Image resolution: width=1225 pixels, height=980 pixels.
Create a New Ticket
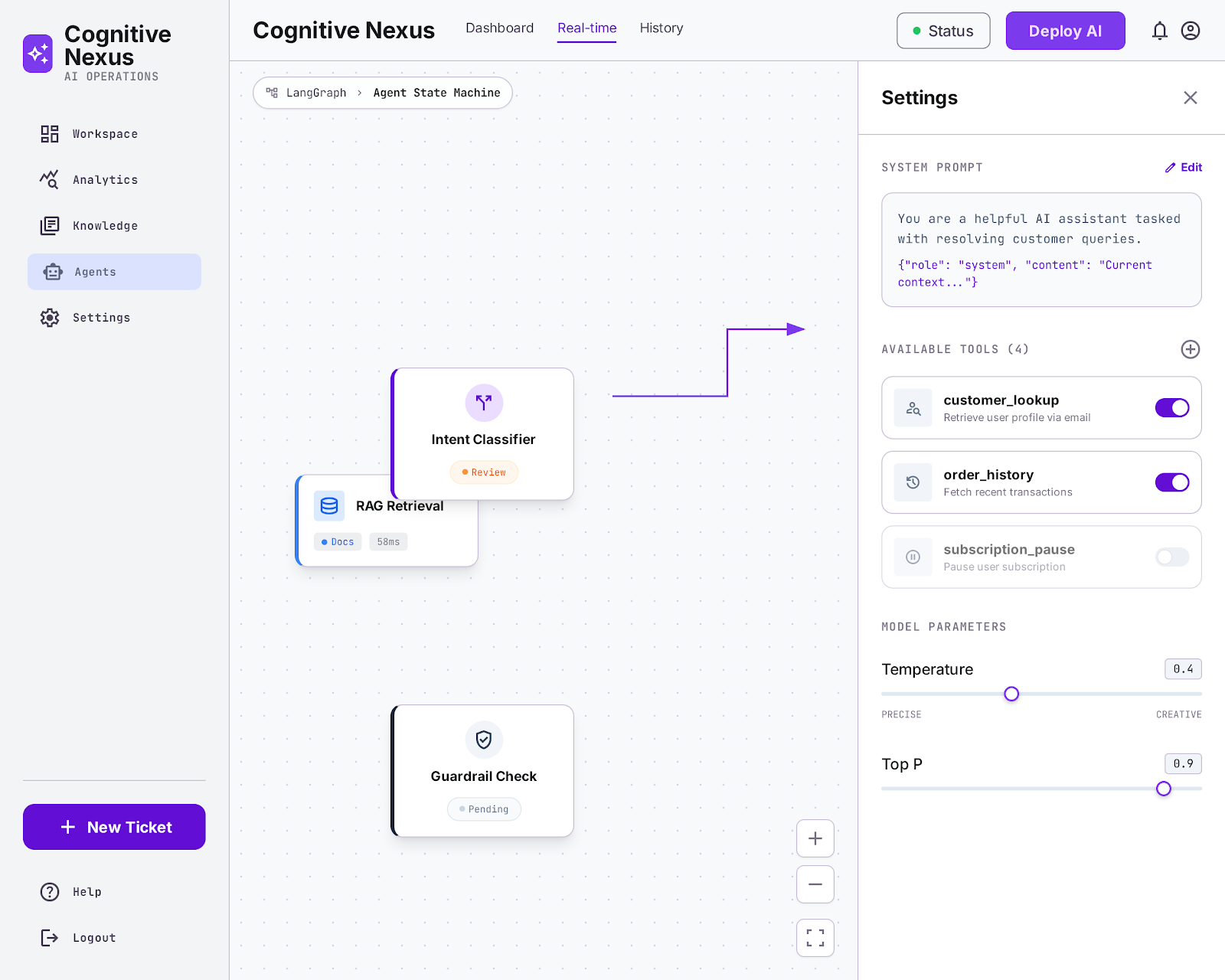pos(114,827)
